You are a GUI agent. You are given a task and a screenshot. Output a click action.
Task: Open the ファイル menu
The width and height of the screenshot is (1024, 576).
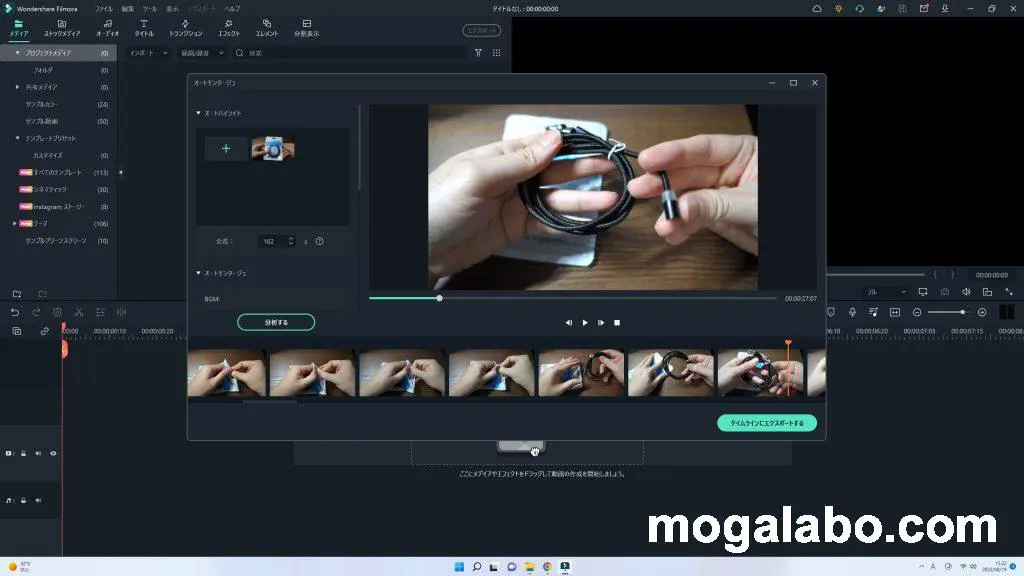104,8
